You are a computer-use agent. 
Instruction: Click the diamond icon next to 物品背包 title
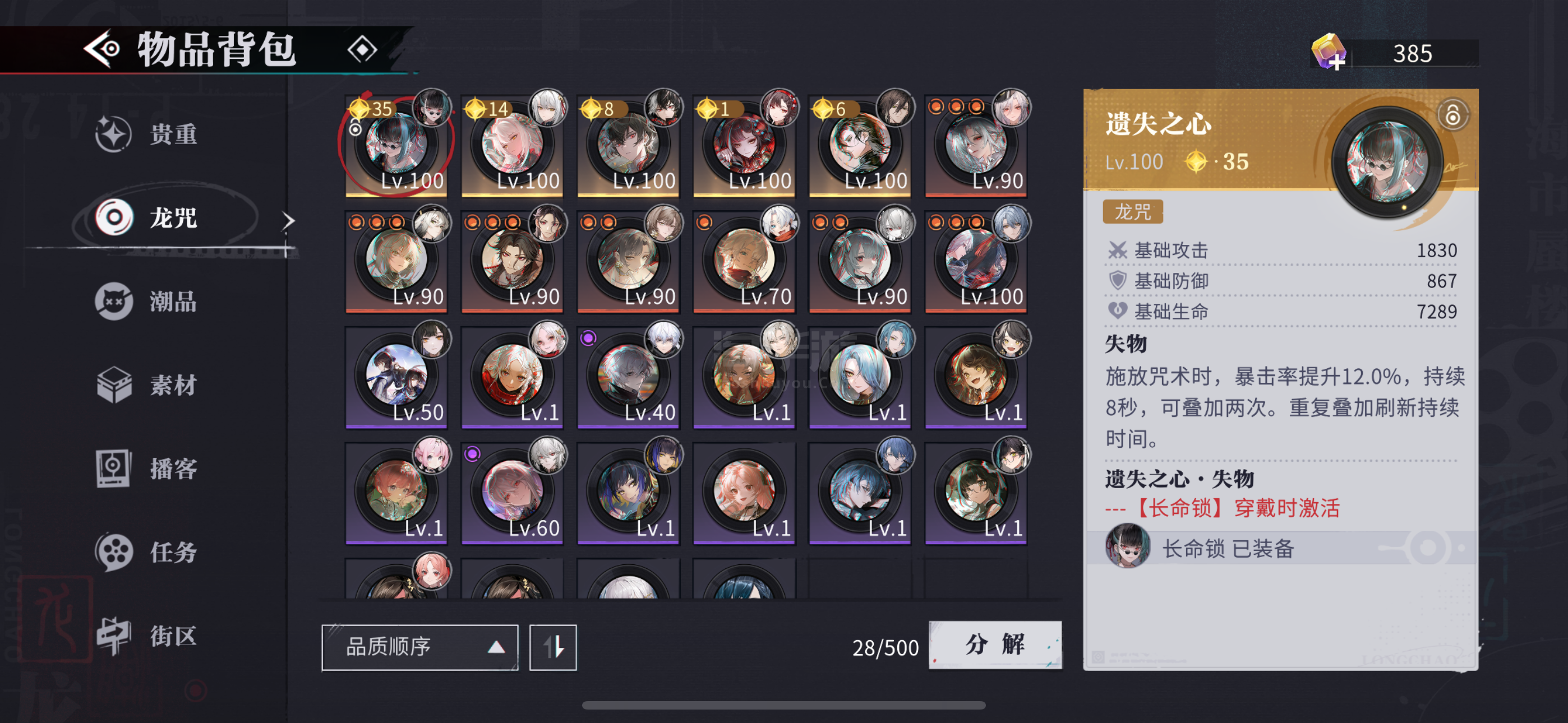click(362, 49)
